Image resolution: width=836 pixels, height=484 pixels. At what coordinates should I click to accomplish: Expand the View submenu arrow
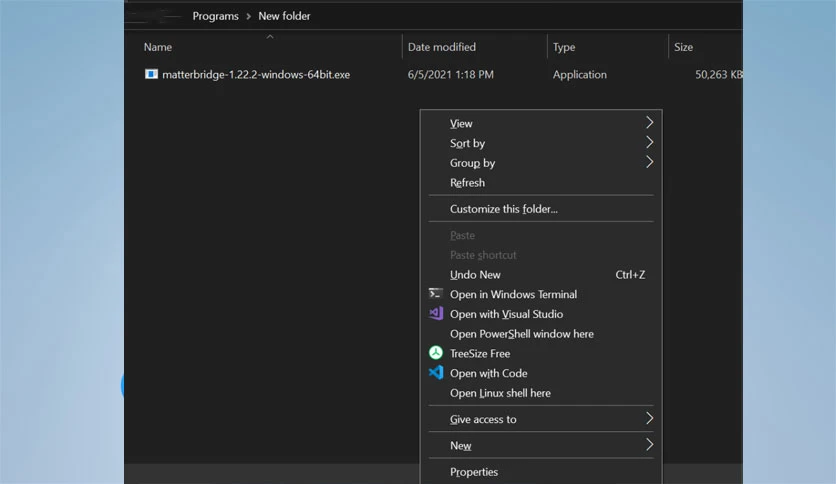click(x=649, y=123)
